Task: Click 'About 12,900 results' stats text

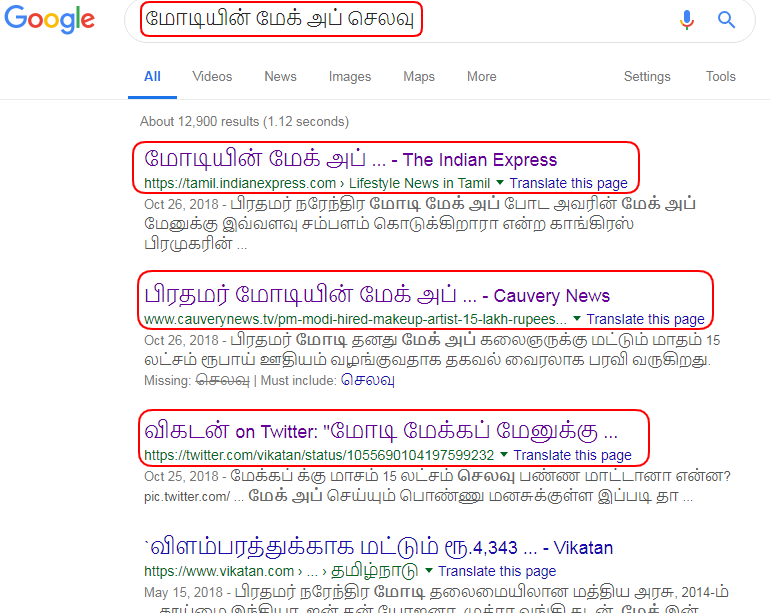Action: [x=244, y=121]
